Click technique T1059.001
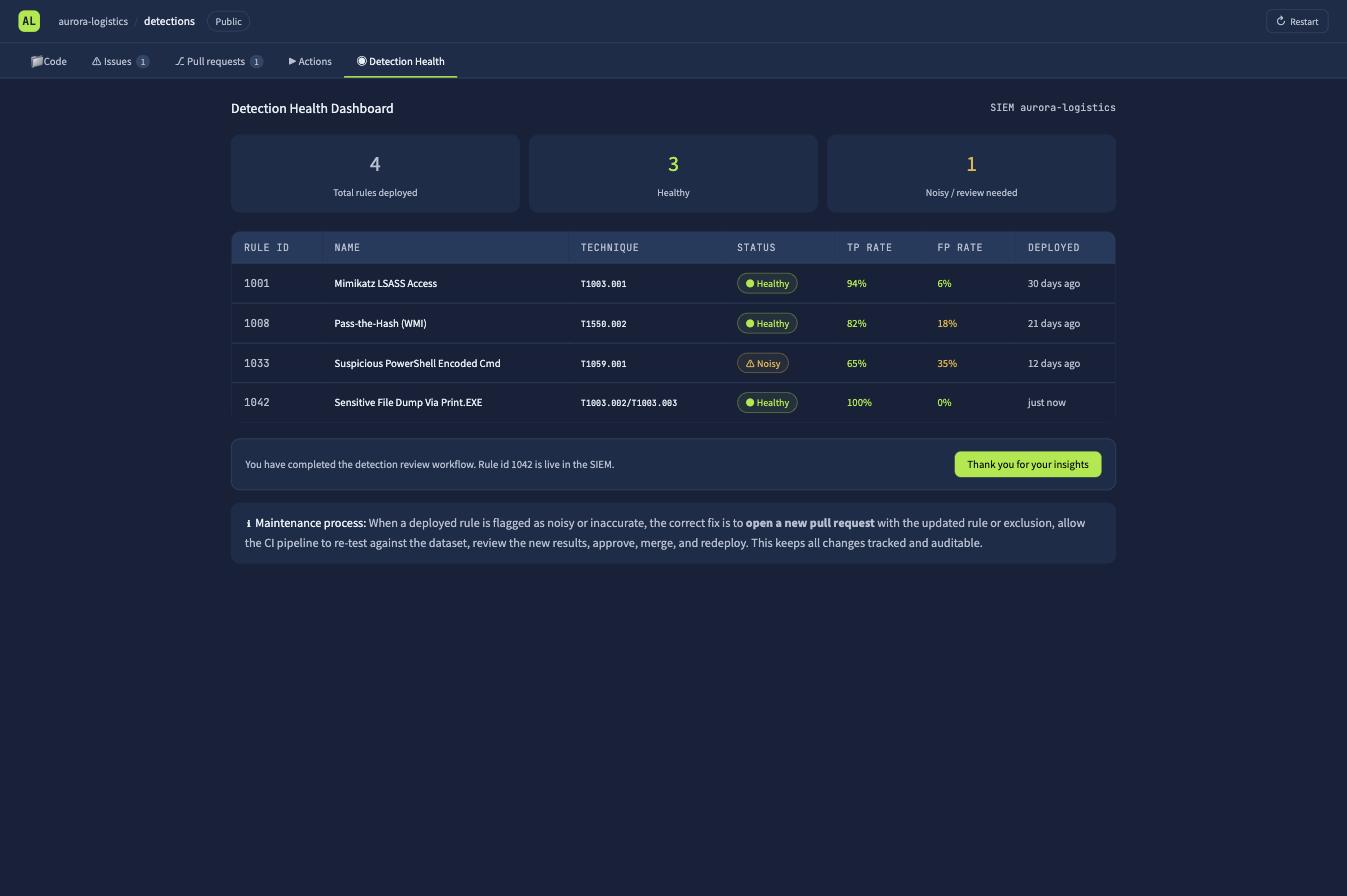The image size is (1347, 896). [x=604, y=364]
